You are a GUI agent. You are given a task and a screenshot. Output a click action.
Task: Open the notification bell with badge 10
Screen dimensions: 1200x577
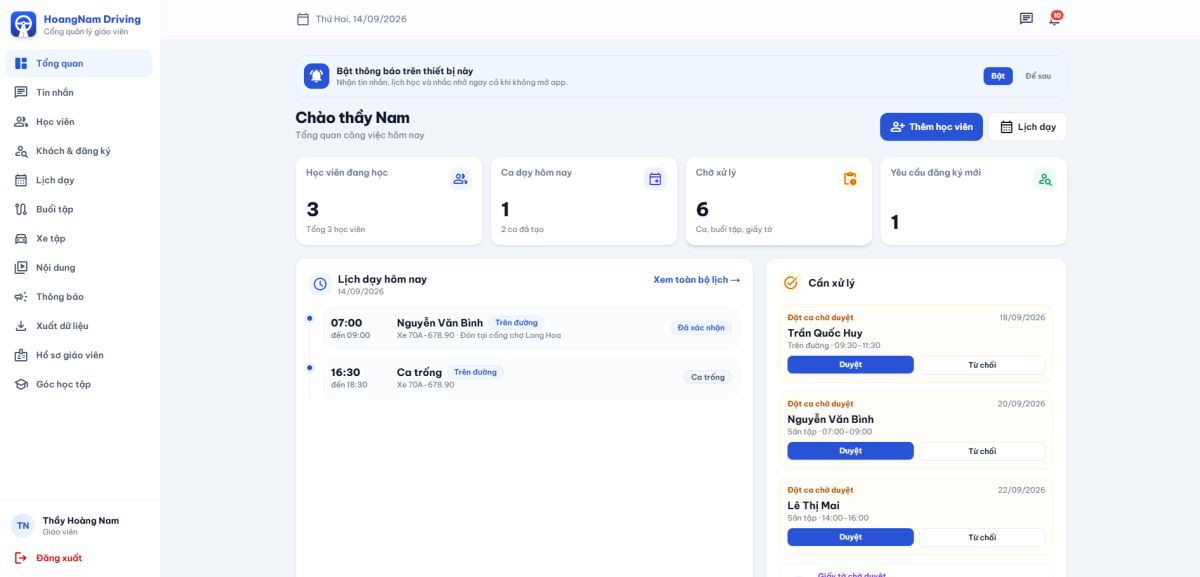coord(1054,19)
